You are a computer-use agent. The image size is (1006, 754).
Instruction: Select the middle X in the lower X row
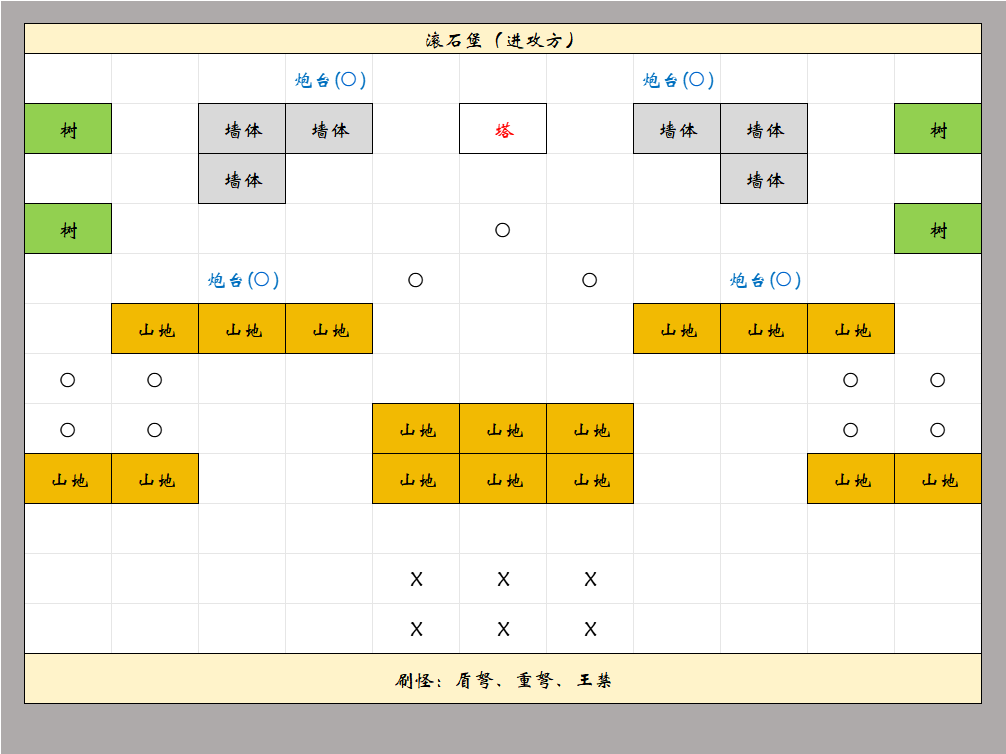click(504, 629)
